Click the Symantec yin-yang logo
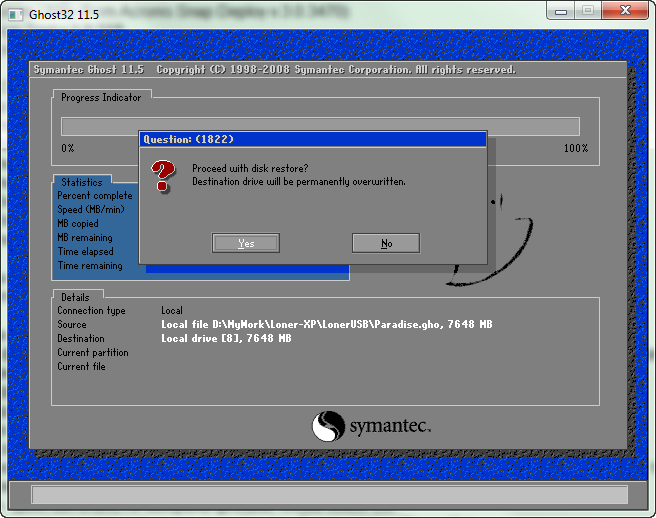This screenshot has width=656, height=518. pos(328,427)
